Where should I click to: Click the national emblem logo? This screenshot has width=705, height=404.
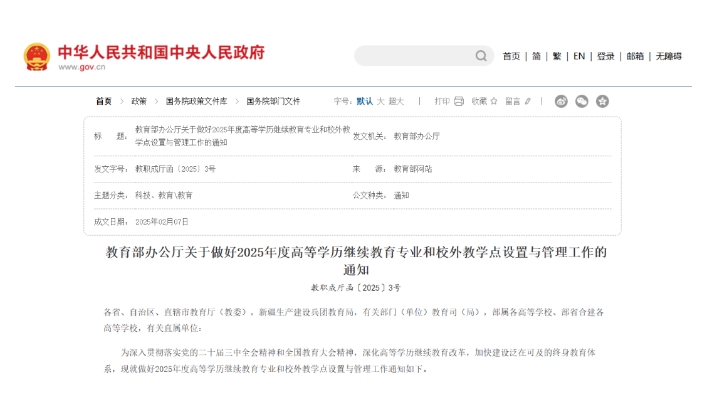point(37,57)
